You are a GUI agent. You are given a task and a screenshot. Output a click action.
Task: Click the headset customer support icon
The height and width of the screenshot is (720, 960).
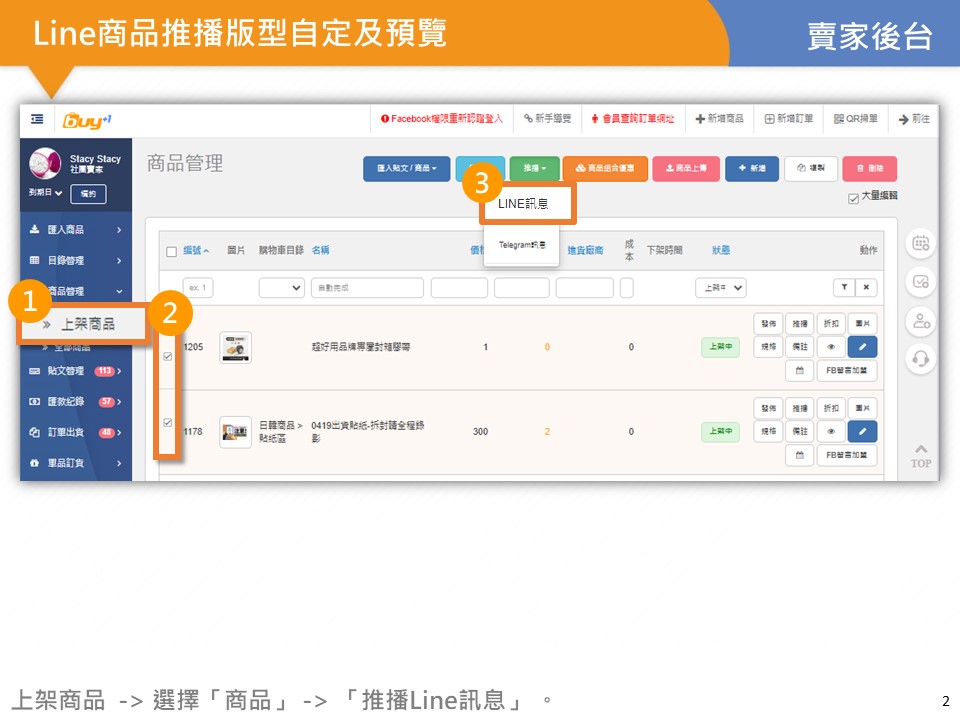(921, 357)
